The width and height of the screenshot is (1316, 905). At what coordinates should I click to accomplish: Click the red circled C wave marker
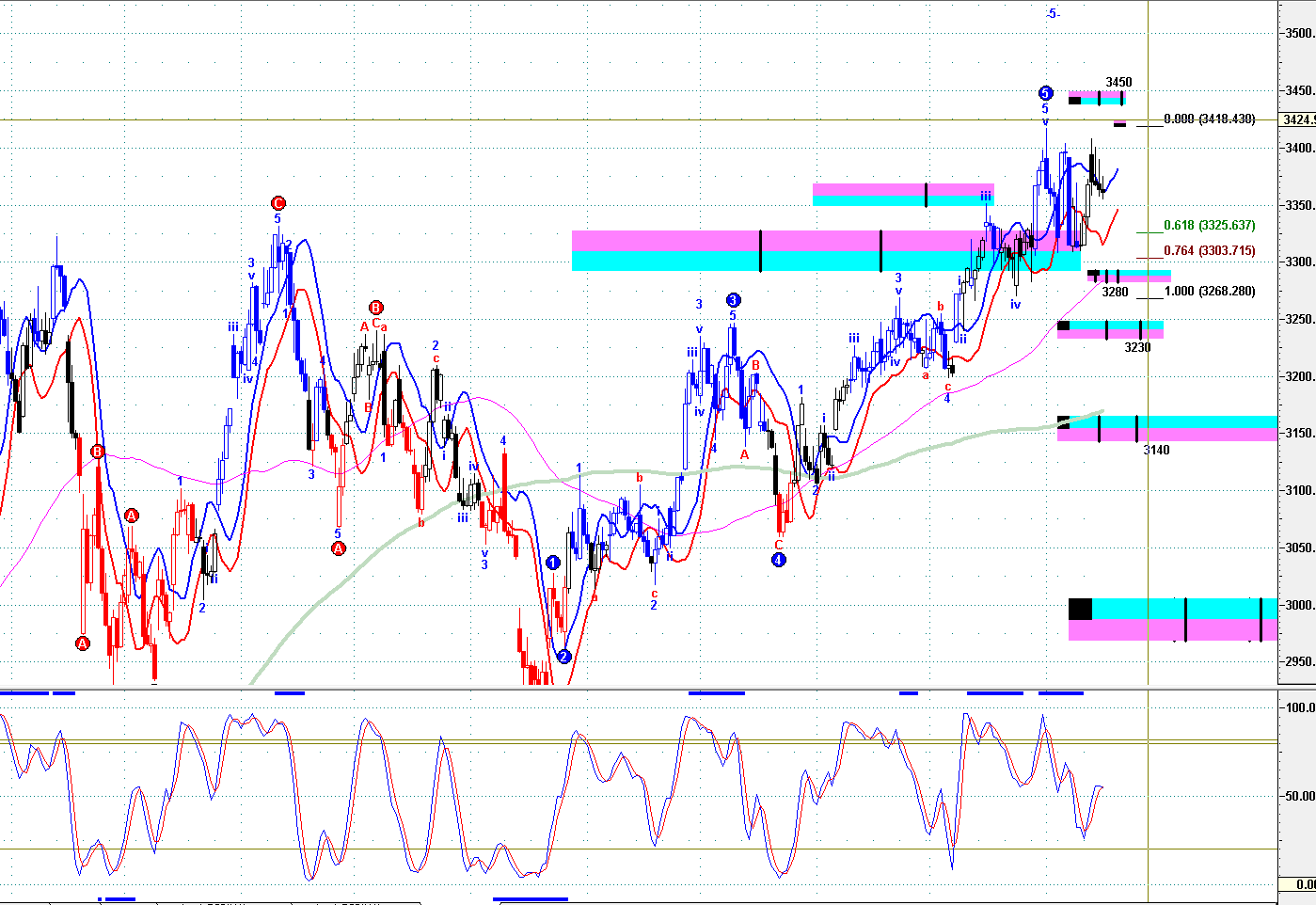[x=277, y=203]
